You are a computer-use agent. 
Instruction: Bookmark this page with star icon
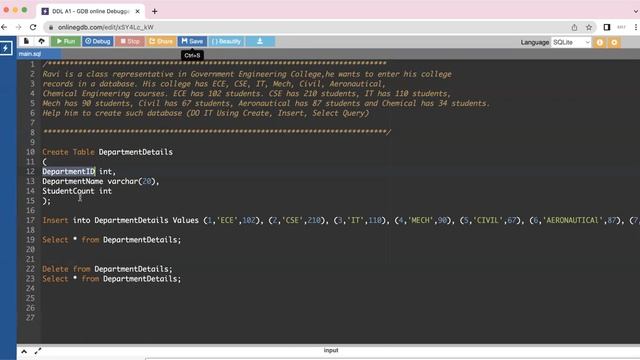pyautogui.click(x=589, y=27)
